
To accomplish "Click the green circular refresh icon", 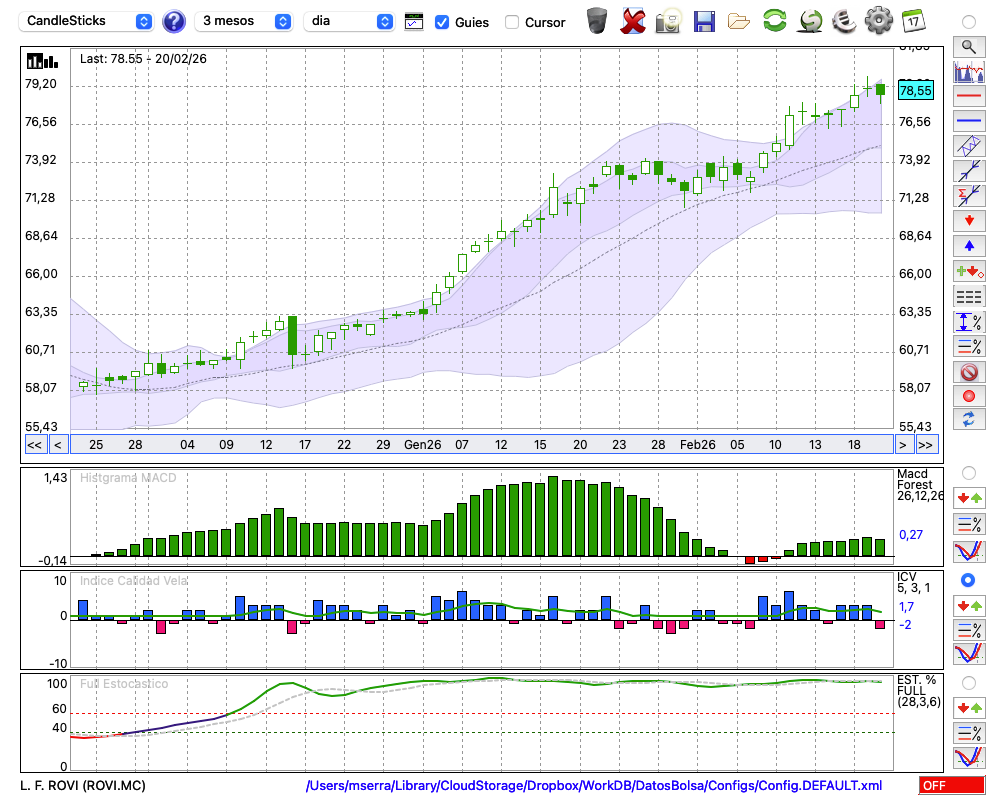I will [774, 21].
